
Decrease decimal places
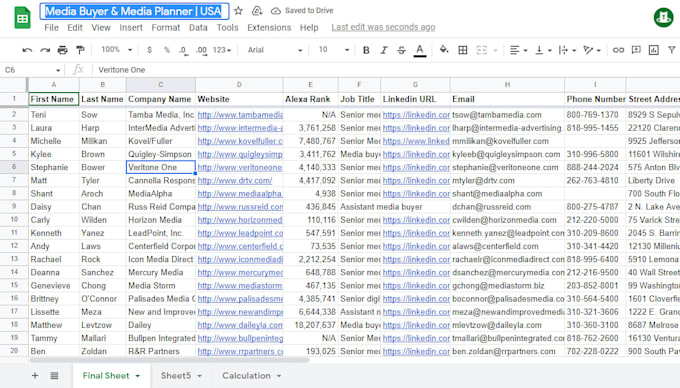pos(183,51)
